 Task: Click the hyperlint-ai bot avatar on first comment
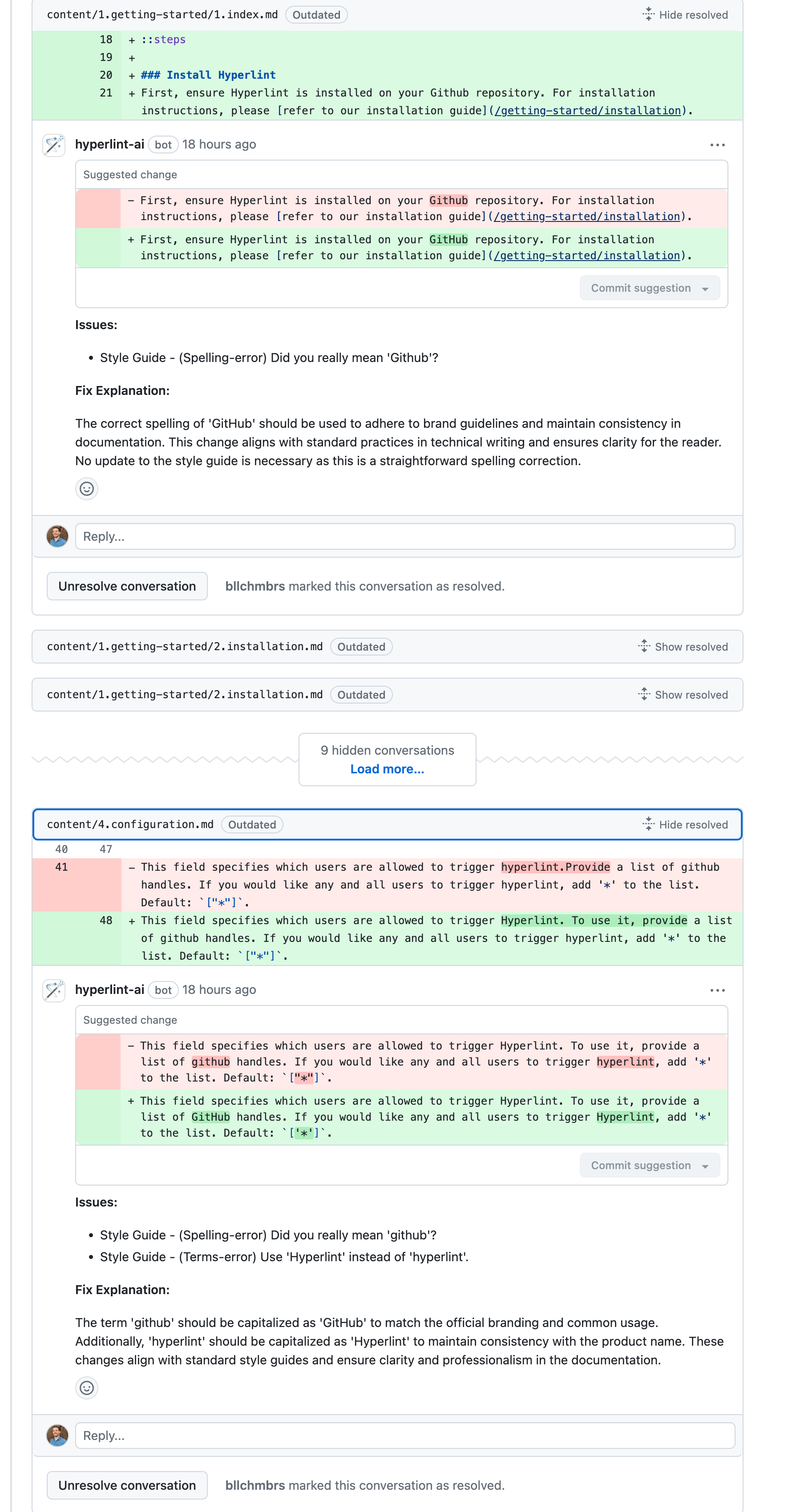pos(54,145)
